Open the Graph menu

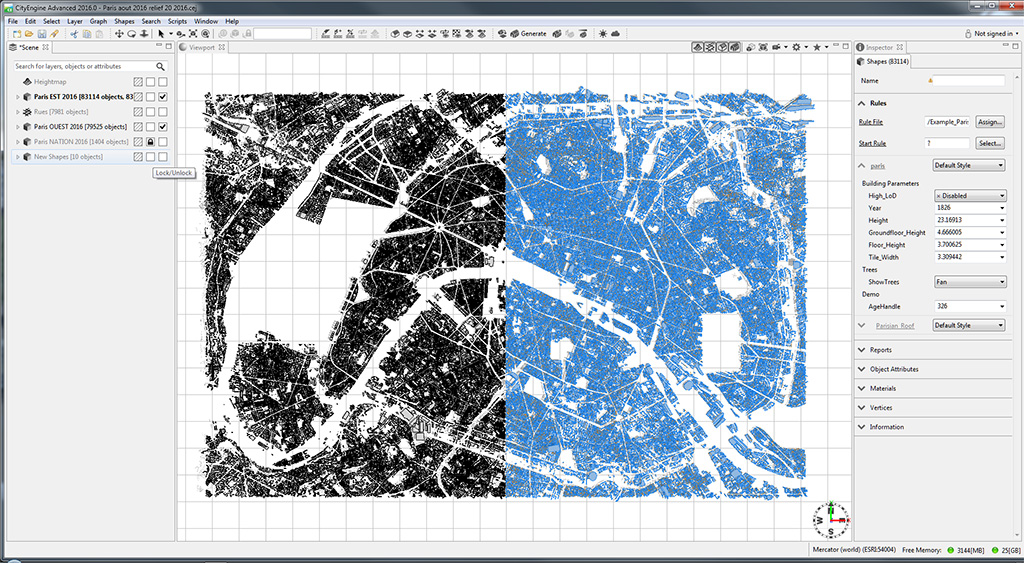pos(98,21)
